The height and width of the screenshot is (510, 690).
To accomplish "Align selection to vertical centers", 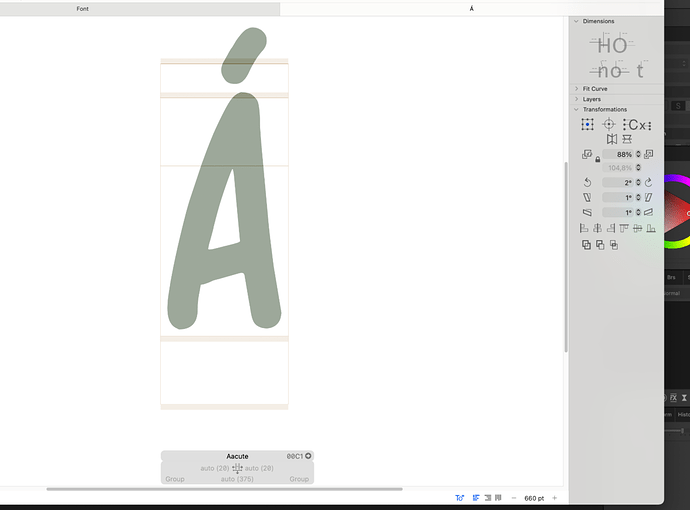I will tap(637, 228).
